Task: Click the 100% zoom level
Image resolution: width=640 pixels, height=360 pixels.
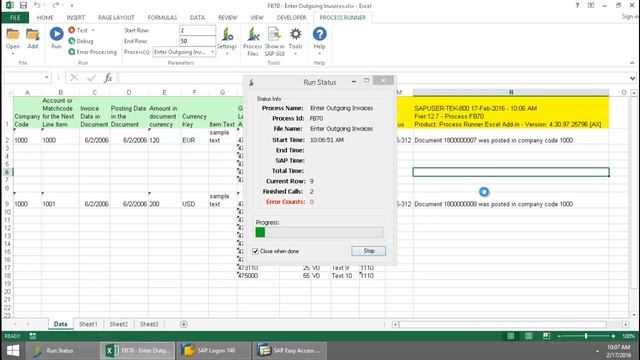Action: [x=628, y=336]
